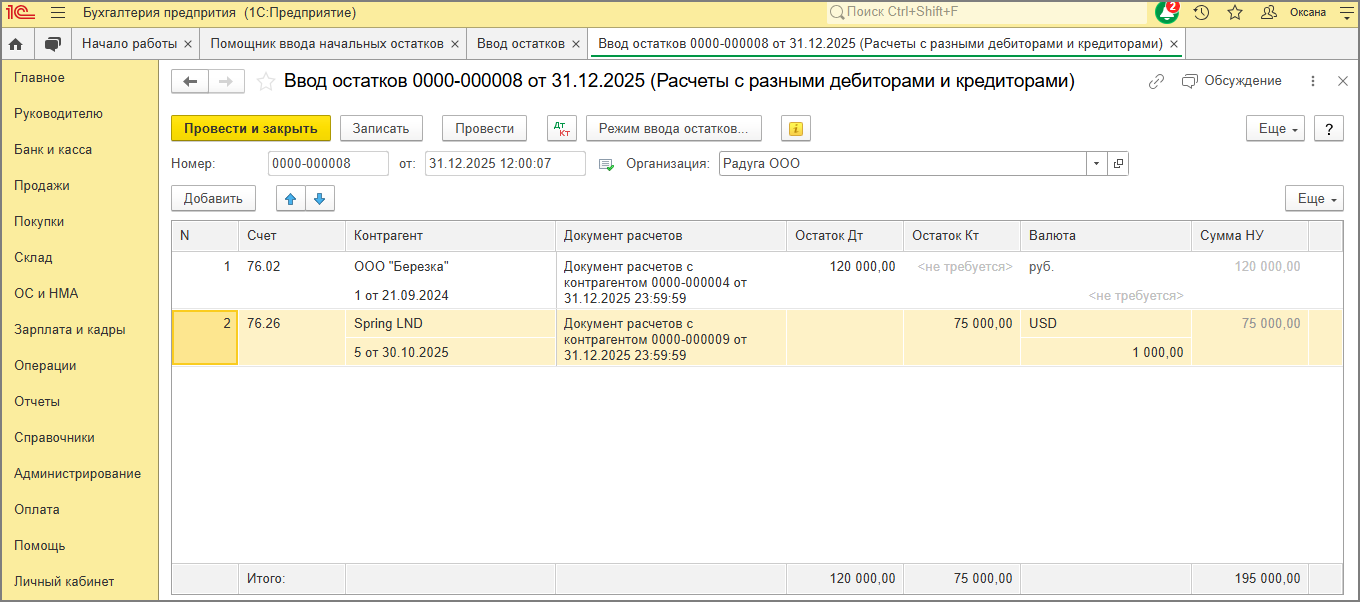Close current document tab in tab bar
This screenshot has height=602, width=1360.
pyautogui.click(x=1174, y=44)
